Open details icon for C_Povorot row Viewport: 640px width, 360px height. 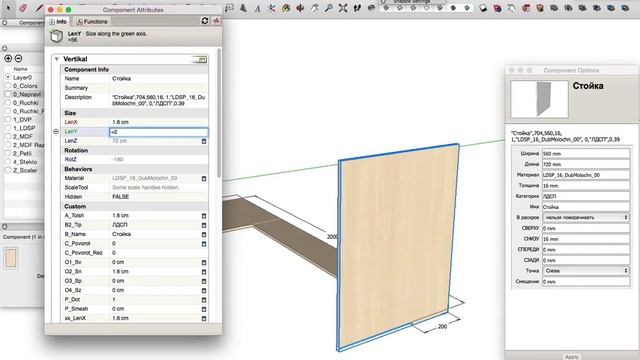[204, 244]
